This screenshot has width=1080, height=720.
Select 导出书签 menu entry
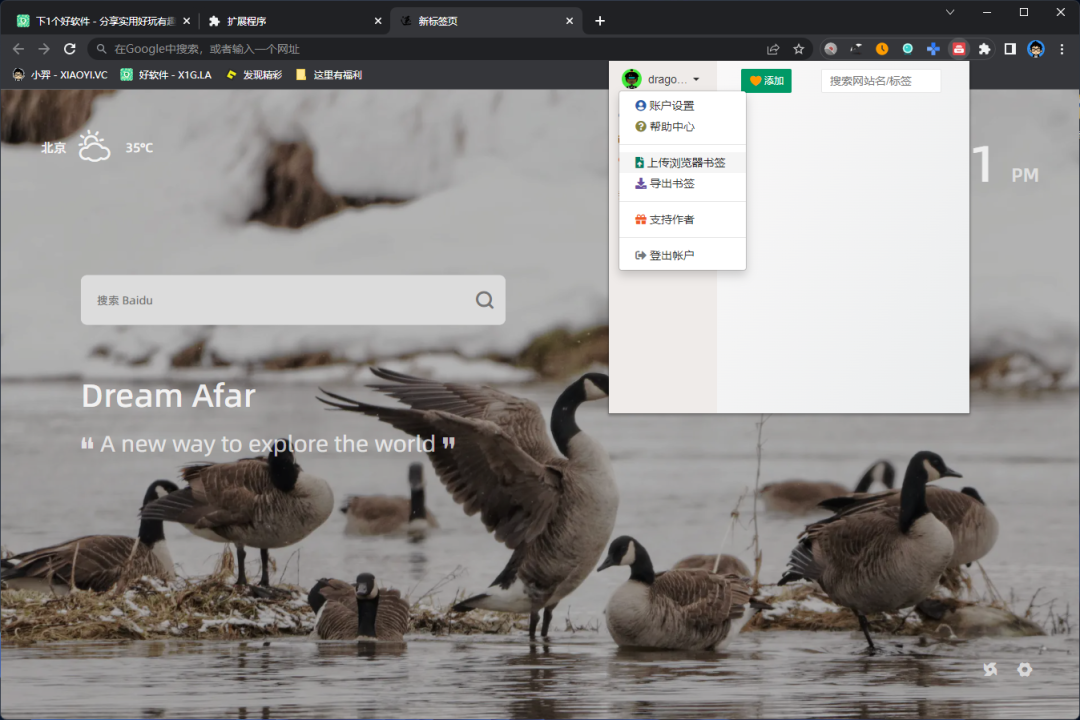(x=682, y=183)
